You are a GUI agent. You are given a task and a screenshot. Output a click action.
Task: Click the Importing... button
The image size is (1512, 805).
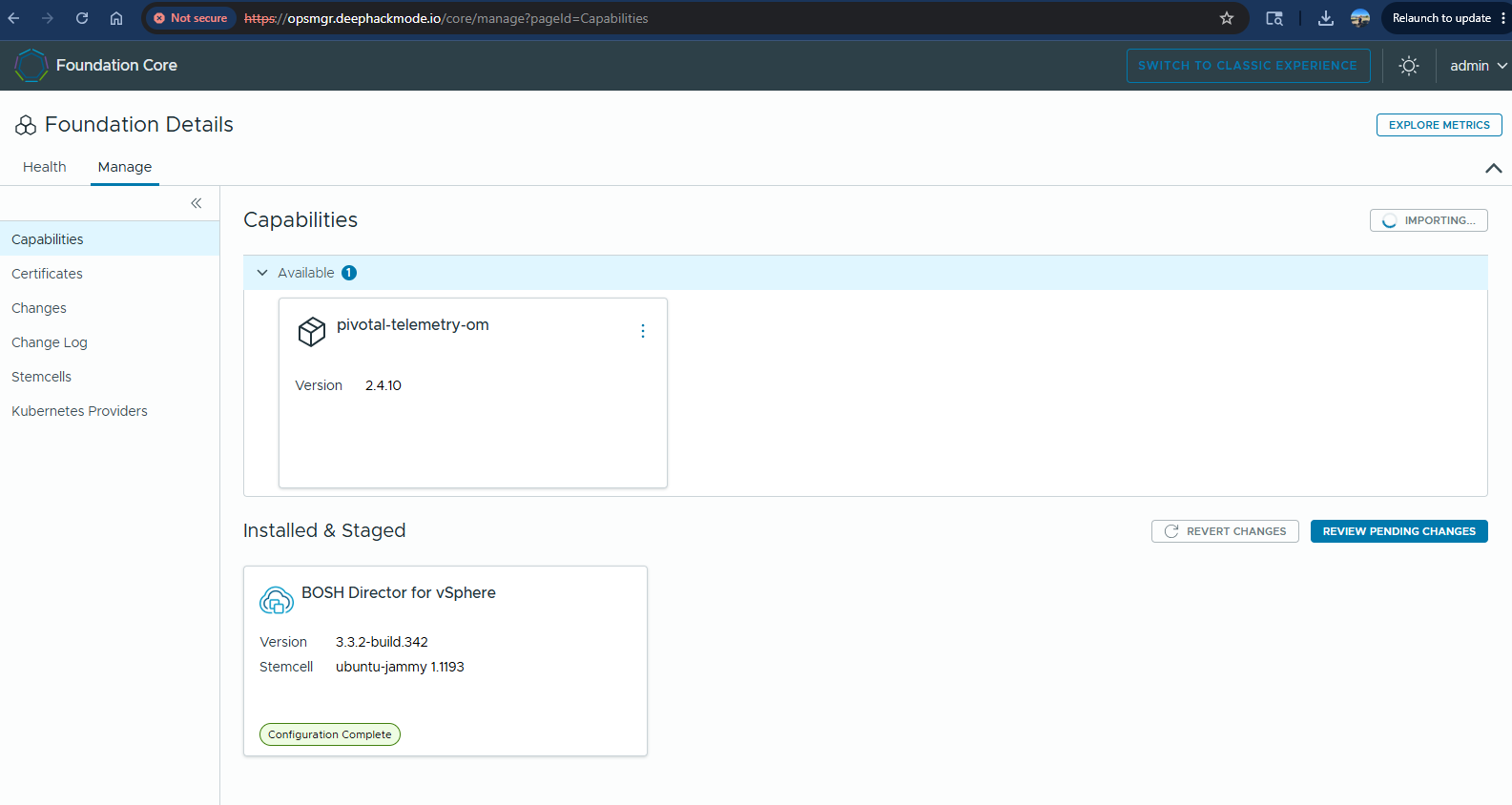click(x=1428, y=220)
